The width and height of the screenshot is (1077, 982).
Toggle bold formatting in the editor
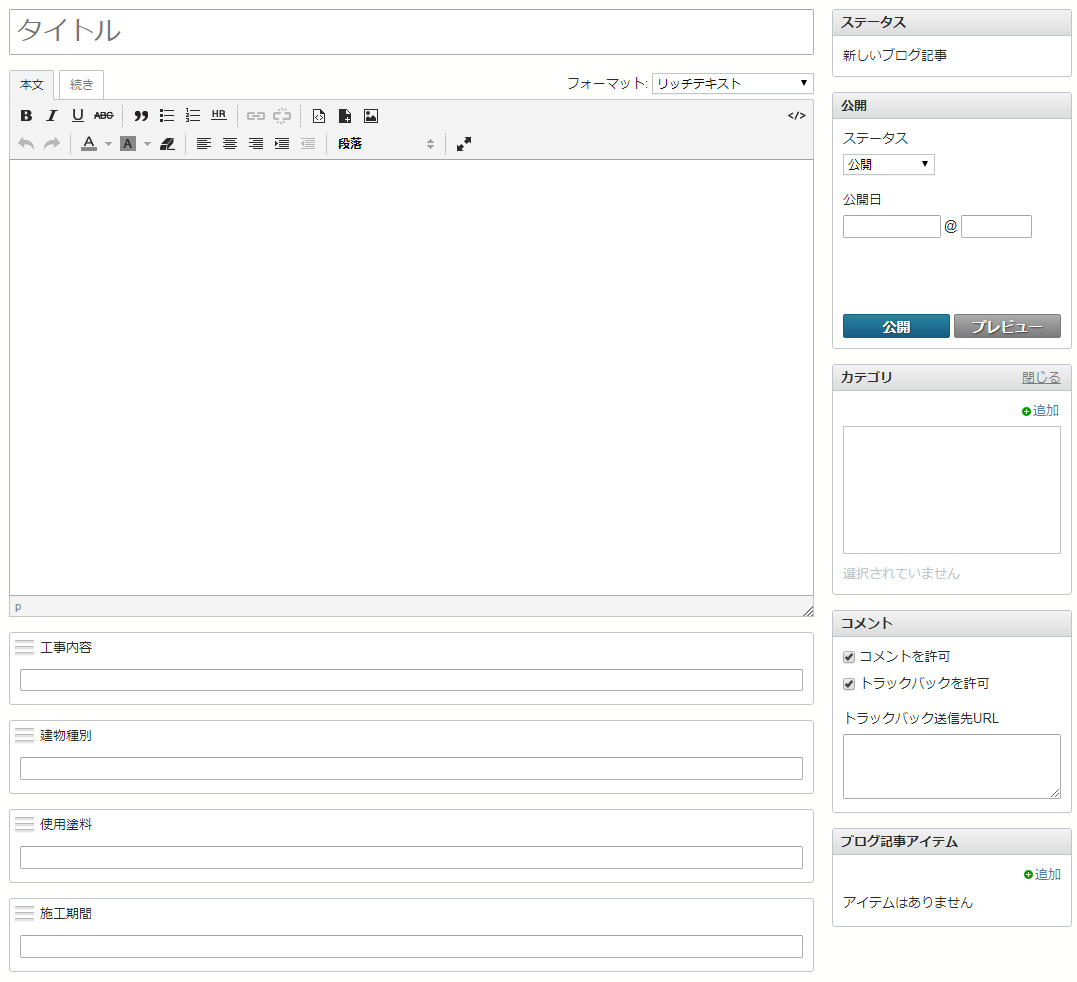26,115
